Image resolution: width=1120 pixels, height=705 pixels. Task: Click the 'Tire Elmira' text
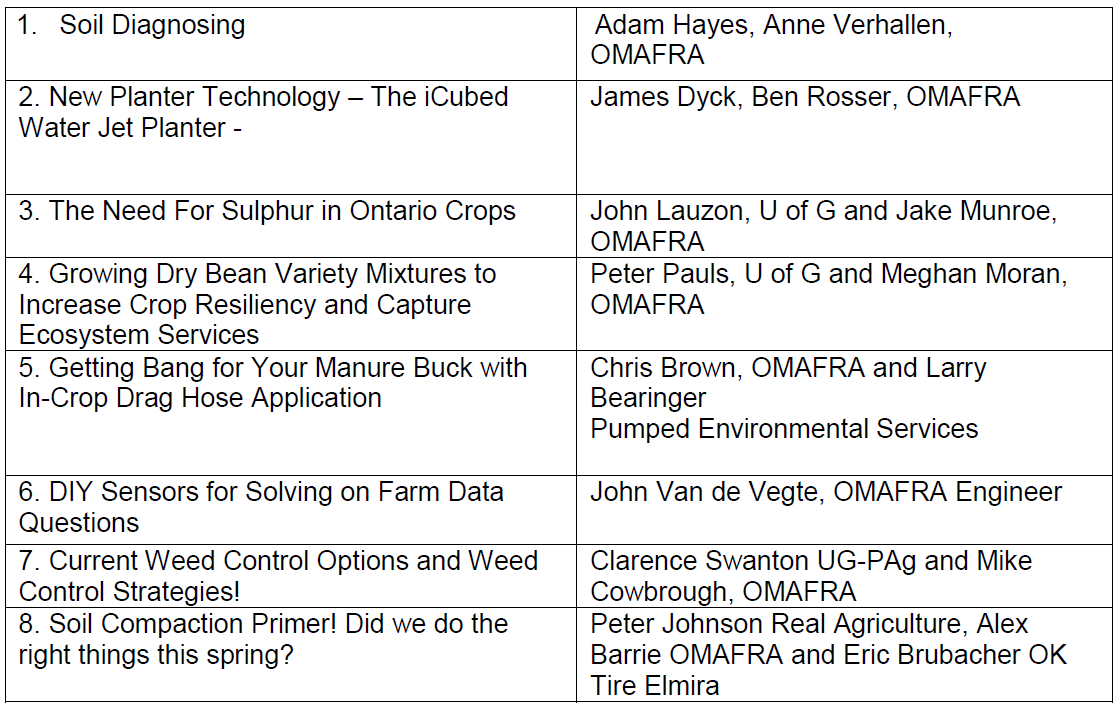tap(655, 686)
